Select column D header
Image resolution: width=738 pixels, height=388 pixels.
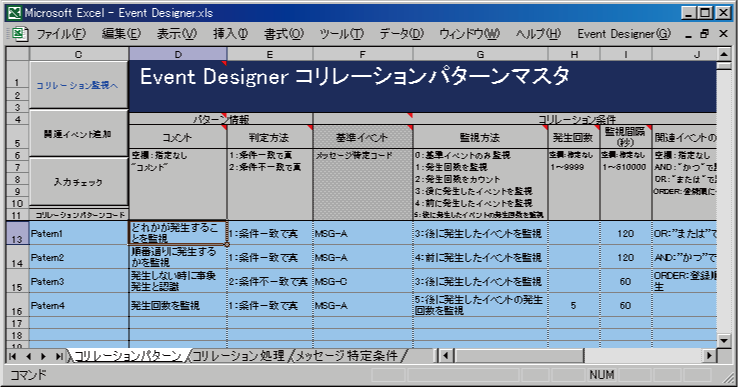[178, 54]
